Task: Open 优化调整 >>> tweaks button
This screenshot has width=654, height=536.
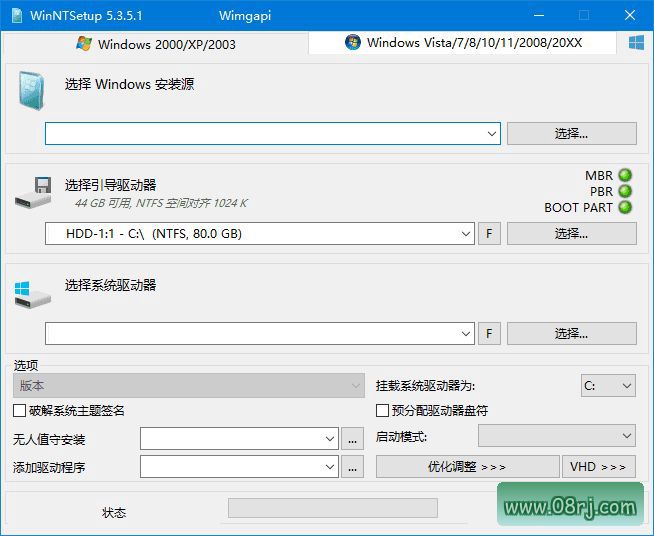Action: point(468,466)
